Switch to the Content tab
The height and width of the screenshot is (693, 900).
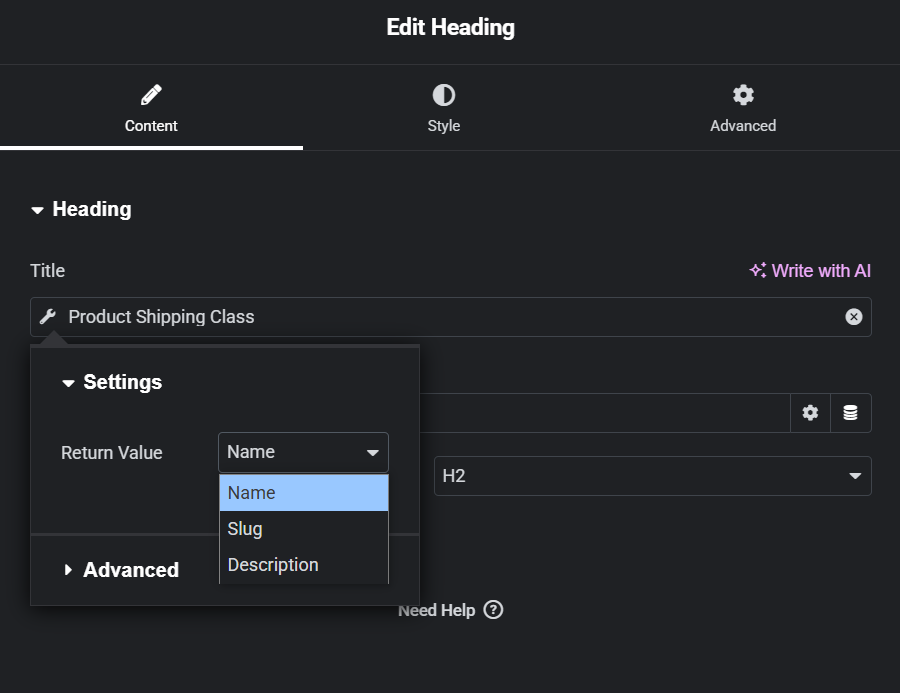pos(151,109)
